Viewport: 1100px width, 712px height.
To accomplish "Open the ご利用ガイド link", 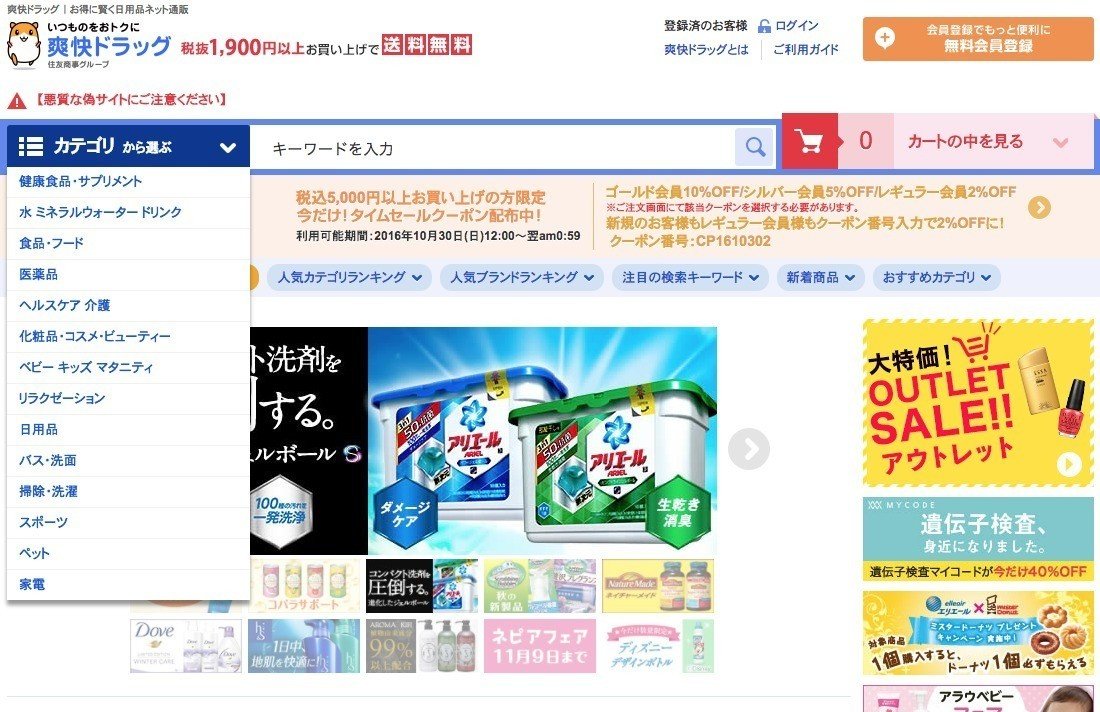I will (805, 50).
